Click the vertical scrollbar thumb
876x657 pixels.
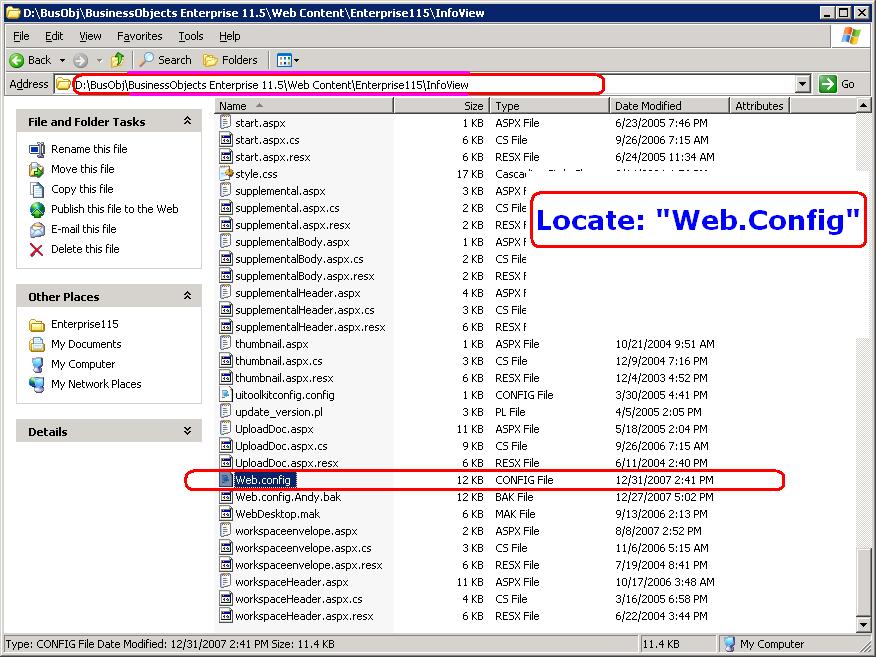[x=863, y=581]
